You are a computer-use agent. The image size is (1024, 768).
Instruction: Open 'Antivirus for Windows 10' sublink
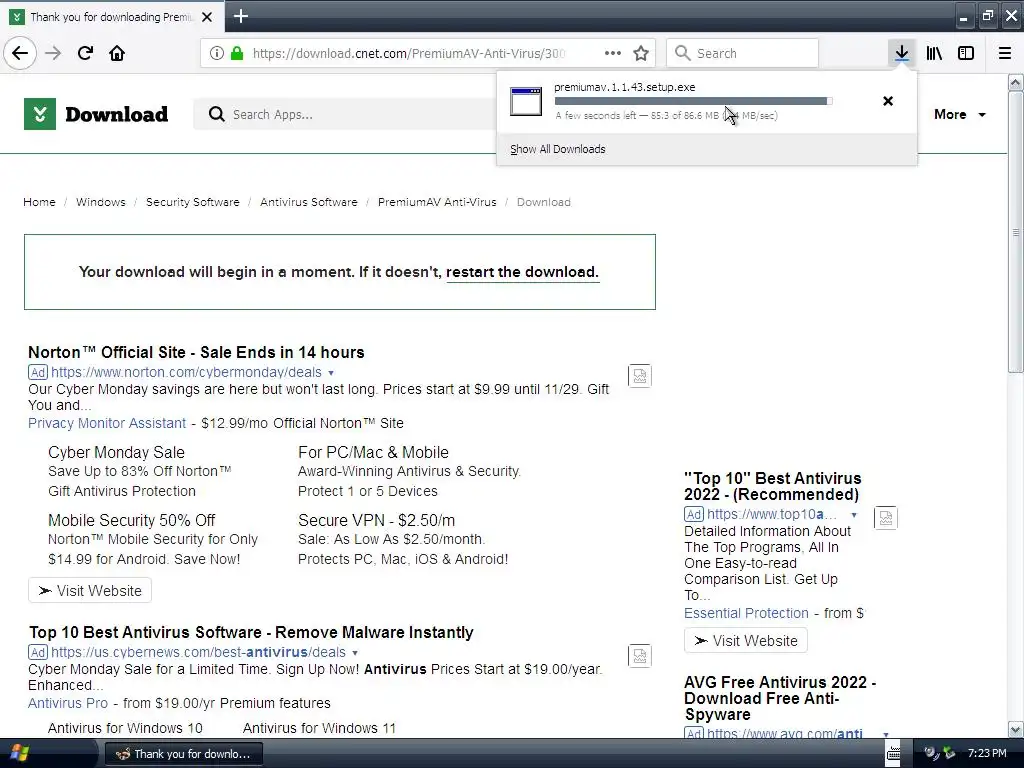(125, 728)
